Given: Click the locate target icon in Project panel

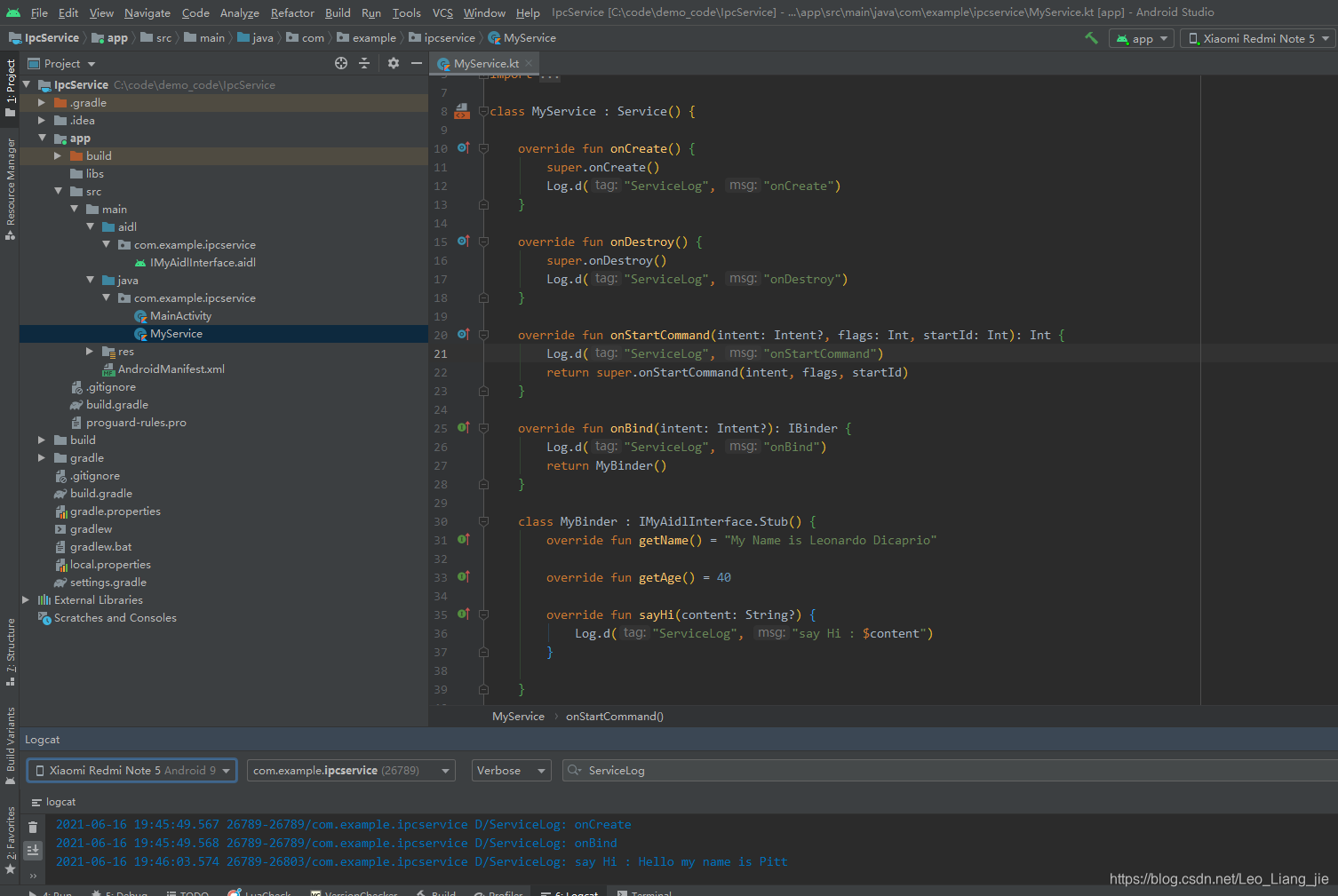Looking at the screenshot, I should [341, 63].
